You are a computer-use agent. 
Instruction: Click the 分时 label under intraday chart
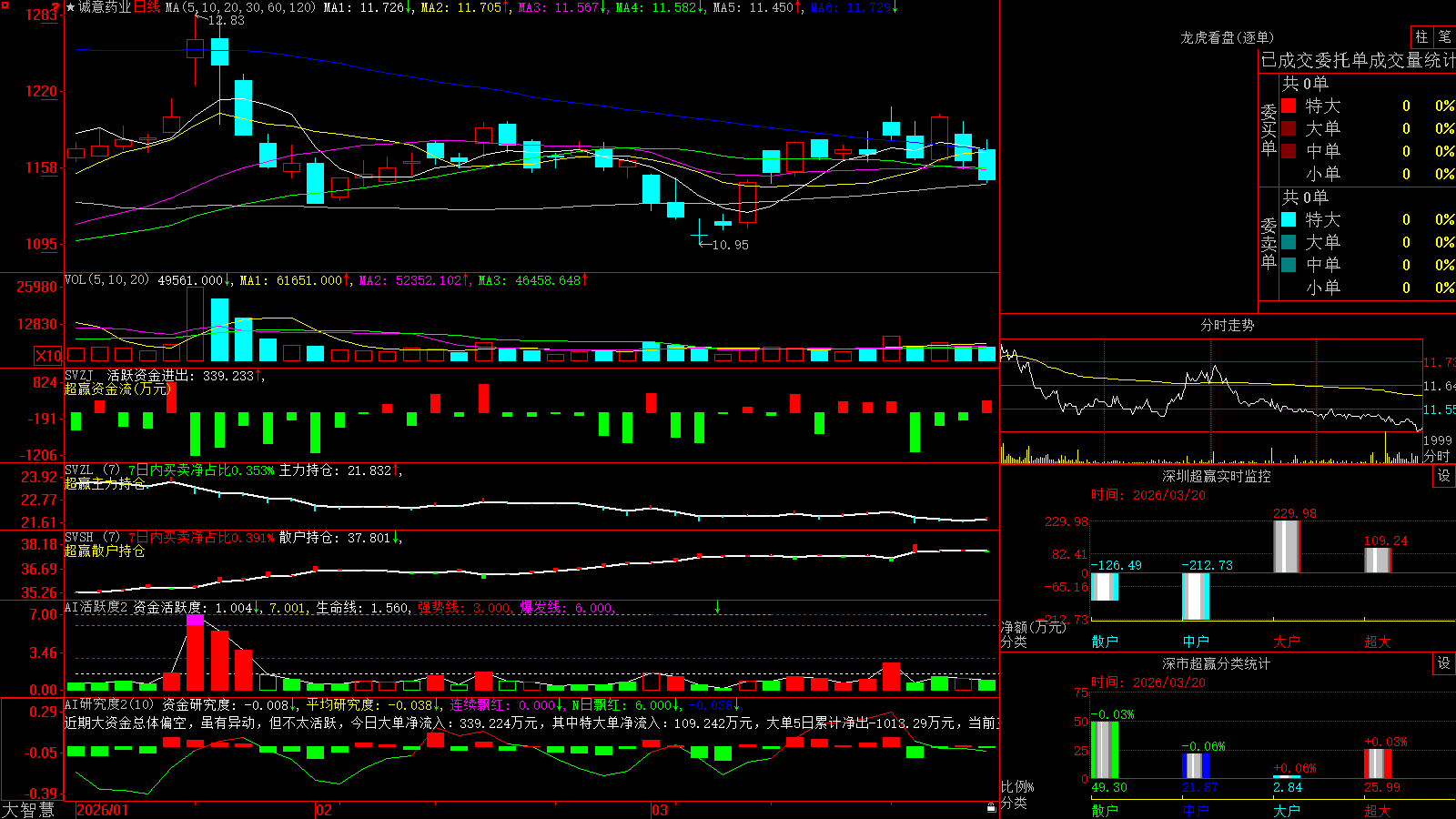click(x=1437, y=456)
